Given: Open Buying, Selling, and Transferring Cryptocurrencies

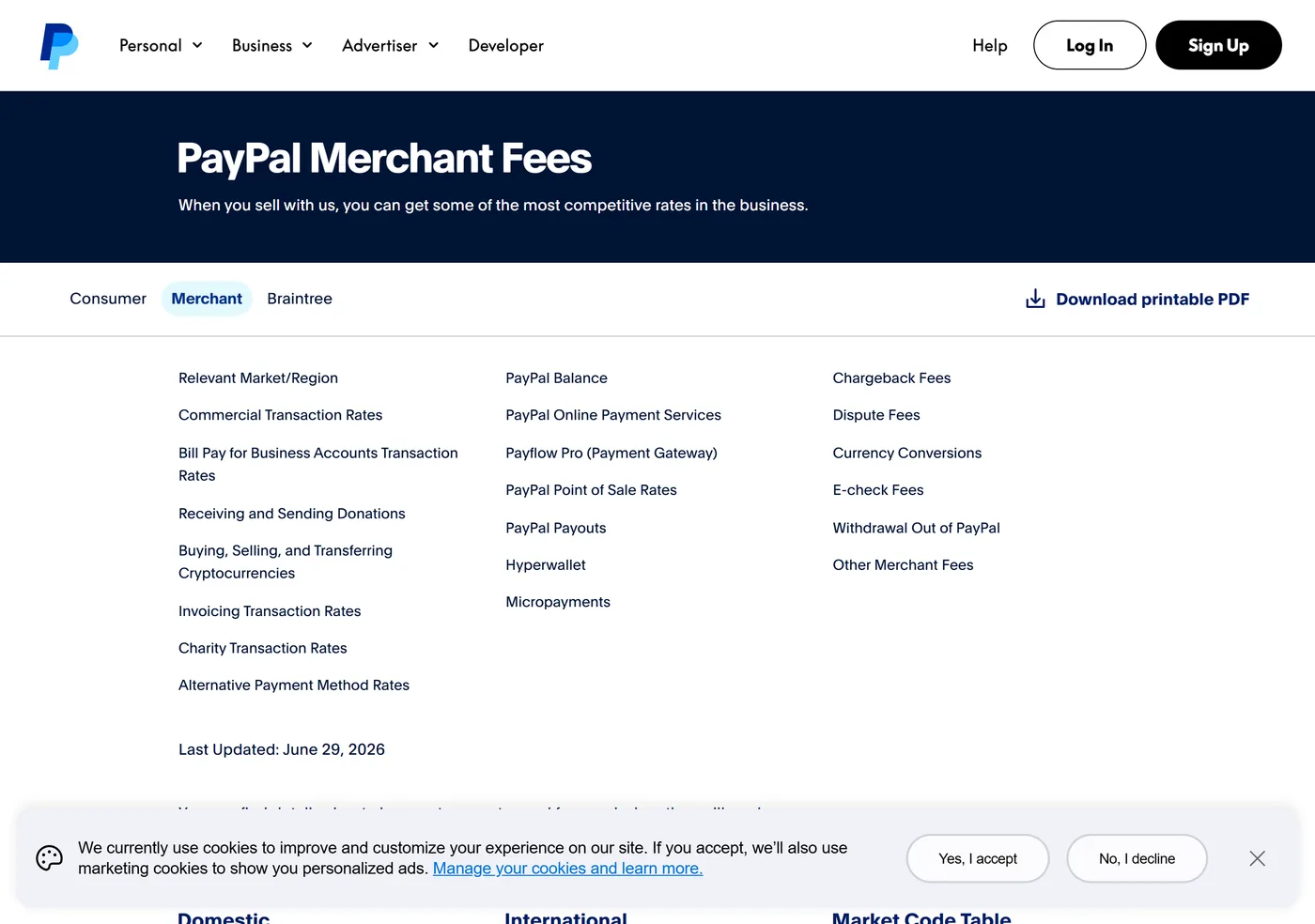Looking at the screenshot, I should click(286, 562).
